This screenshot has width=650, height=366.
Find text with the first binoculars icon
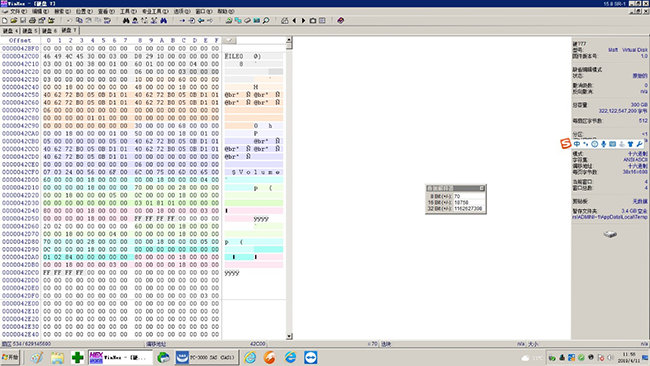pyautogui.click(x=126, y=20)
